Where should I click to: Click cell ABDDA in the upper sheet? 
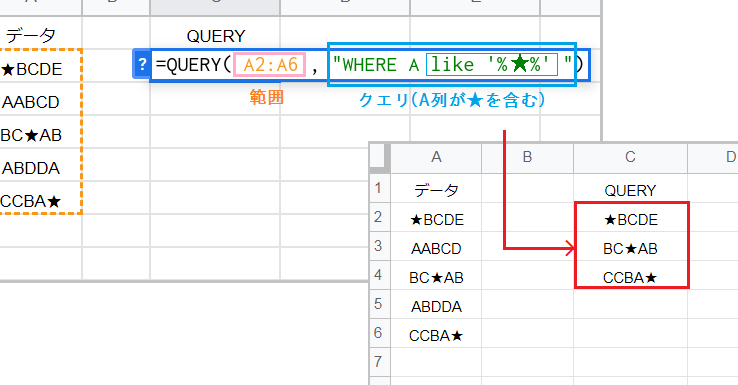coord(31,168)
